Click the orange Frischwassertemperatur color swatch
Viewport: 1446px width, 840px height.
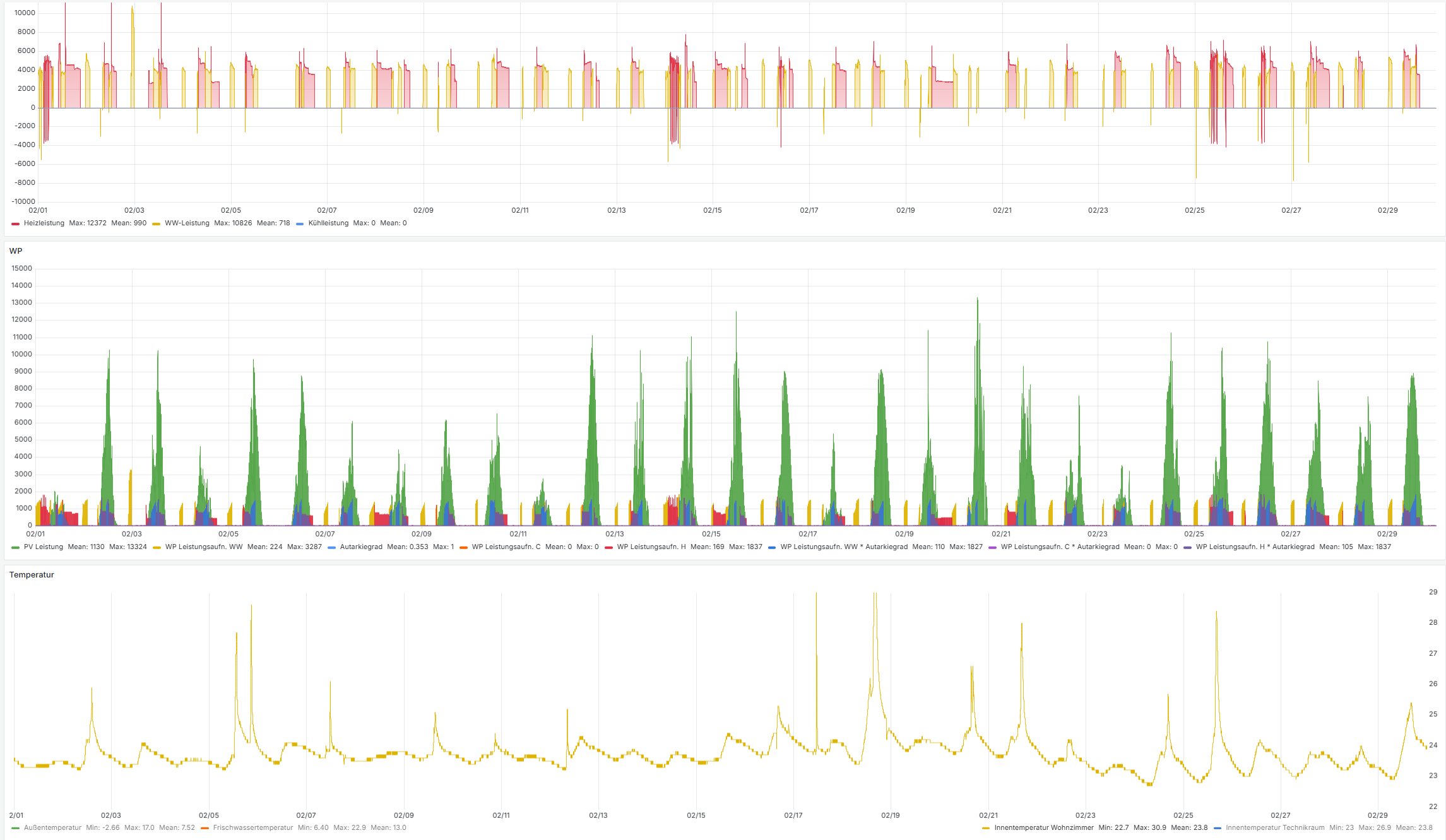(204, 828)
